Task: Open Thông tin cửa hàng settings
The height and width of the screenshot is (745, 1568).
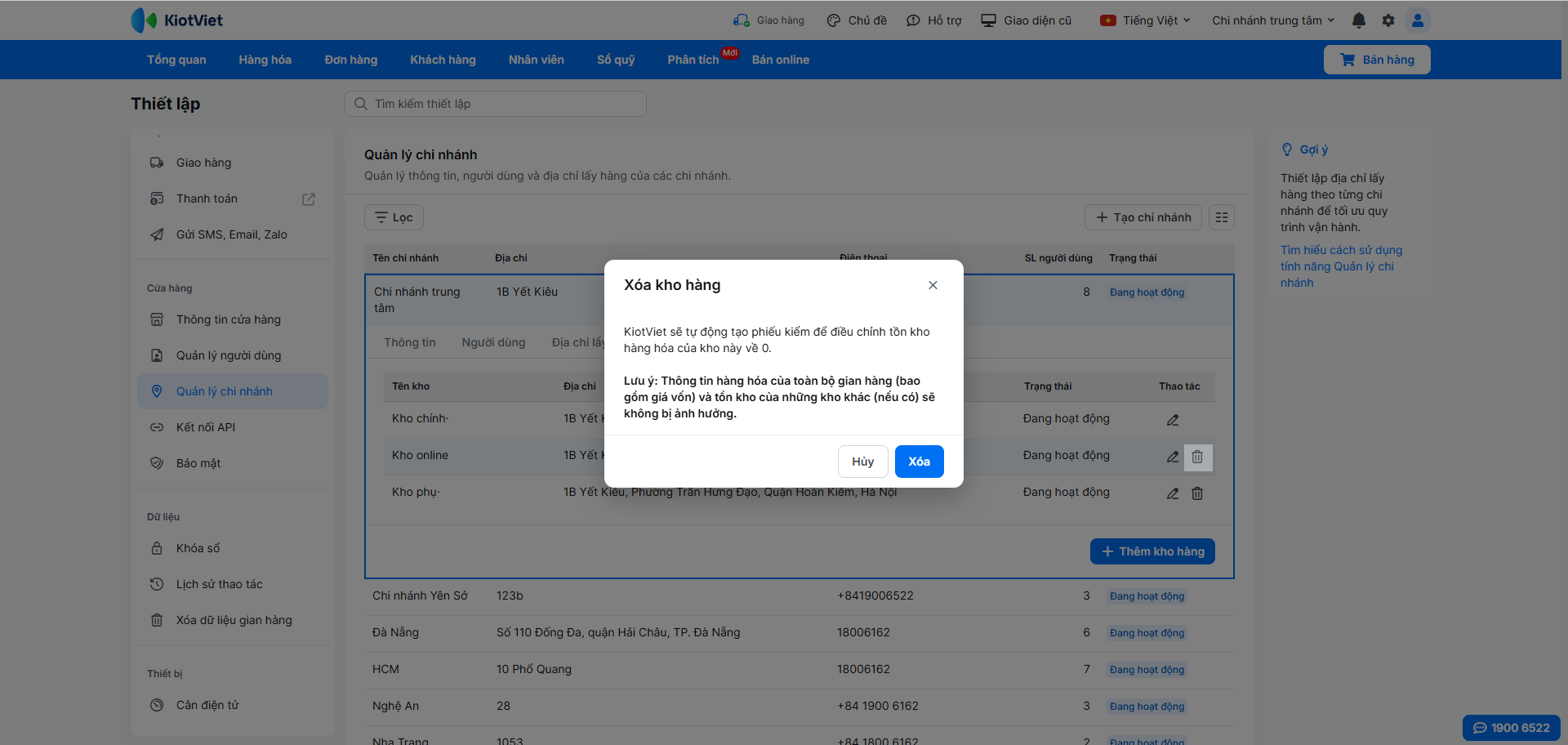Action: 233,319
